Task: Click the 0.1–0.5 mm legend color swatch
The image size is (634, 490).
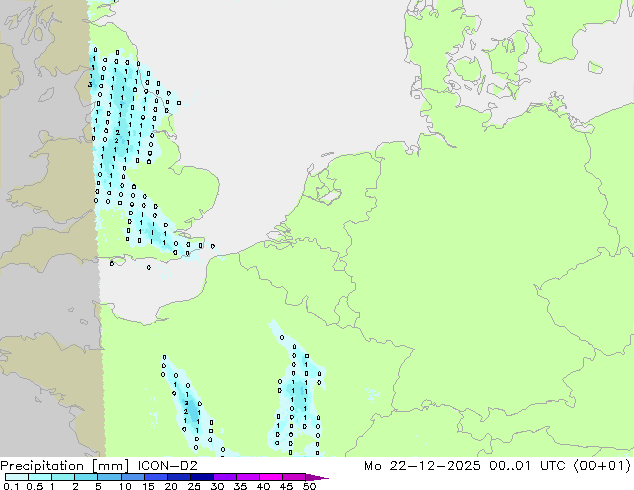Action: click(x=17, y=477)
